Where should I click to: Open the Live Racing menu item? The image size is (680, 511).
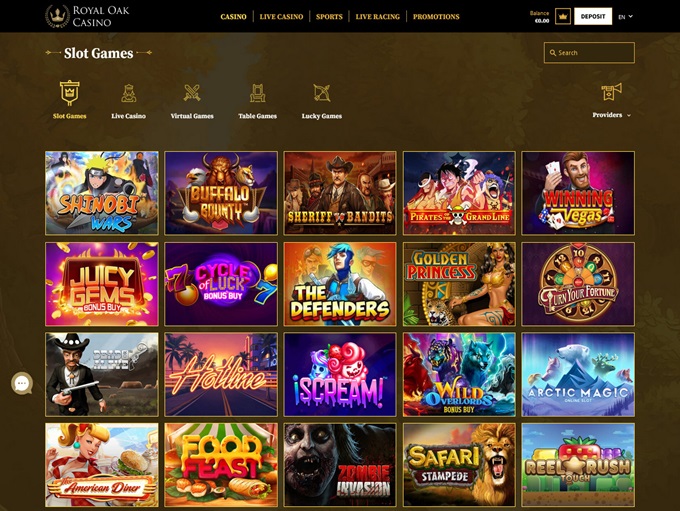(x=377, y=16)
